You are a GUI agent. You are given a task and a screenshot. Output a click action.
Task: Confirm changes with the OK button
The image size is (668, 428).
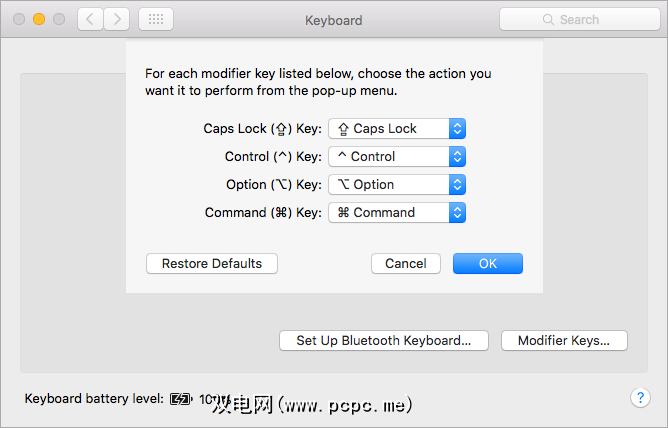click(x=488, y=264)
